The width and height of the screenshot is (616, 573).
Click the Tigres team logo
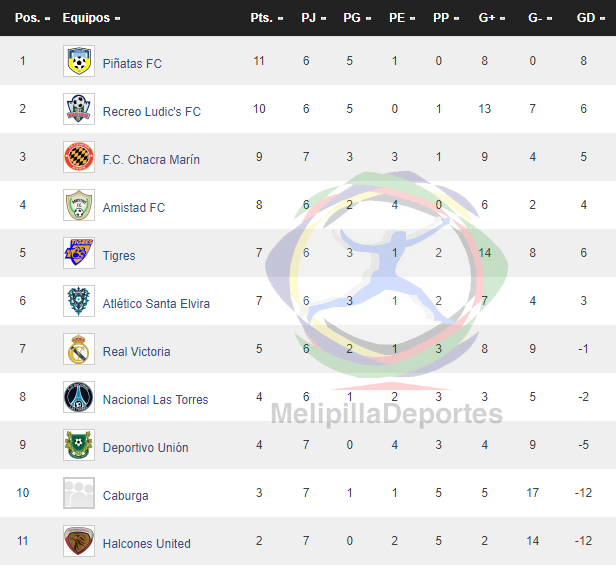pos(79,253)
